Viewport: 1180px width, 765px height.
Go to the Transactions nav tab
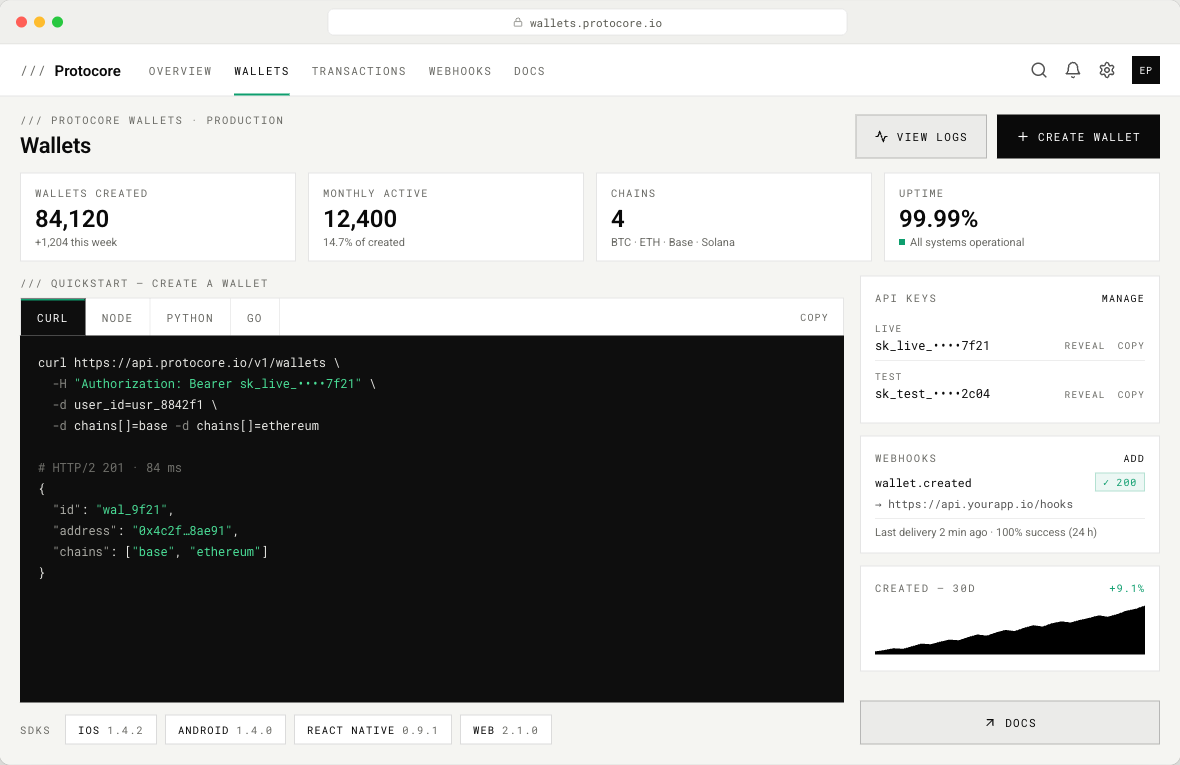[x=358, y=71]
